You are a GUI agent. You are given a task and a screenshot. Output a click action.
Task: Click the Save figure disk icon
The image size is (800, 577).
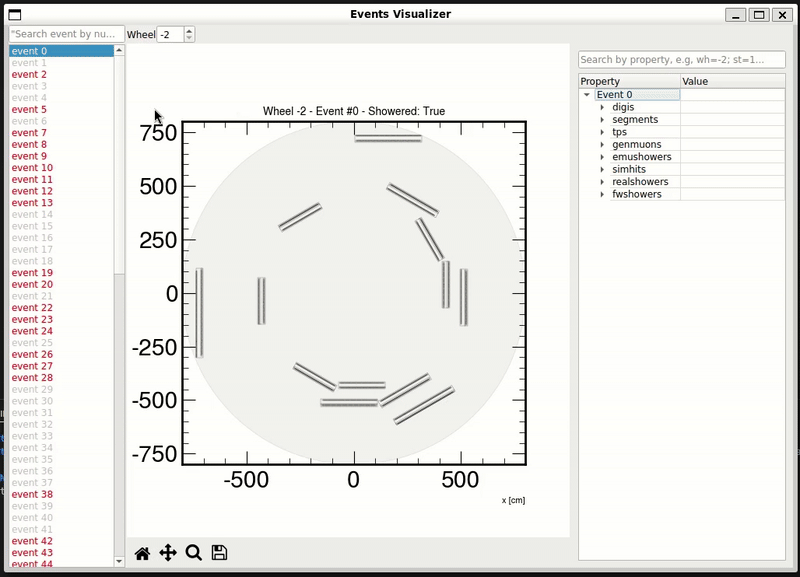click(220, 553)
